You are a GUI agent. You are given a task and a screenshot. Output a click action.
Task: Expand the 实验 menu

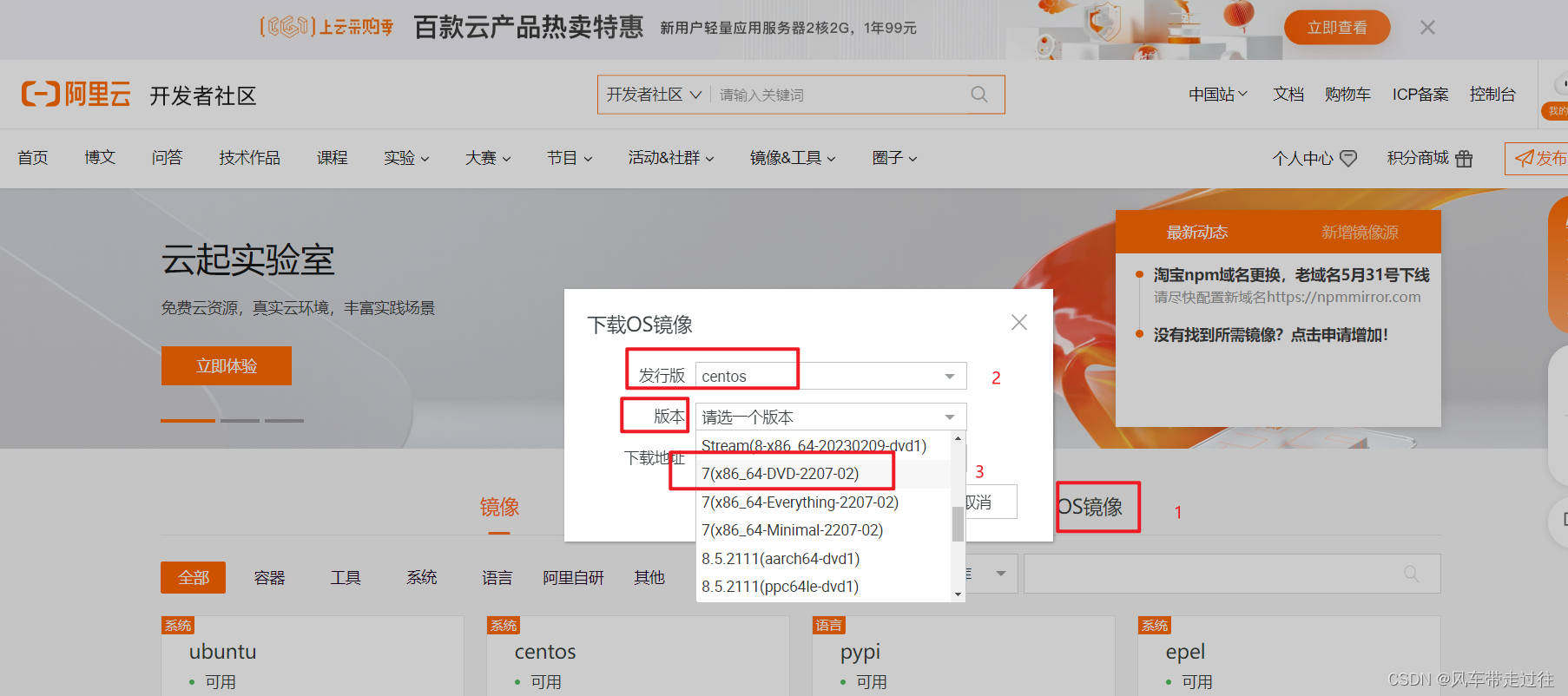[406, 158]
